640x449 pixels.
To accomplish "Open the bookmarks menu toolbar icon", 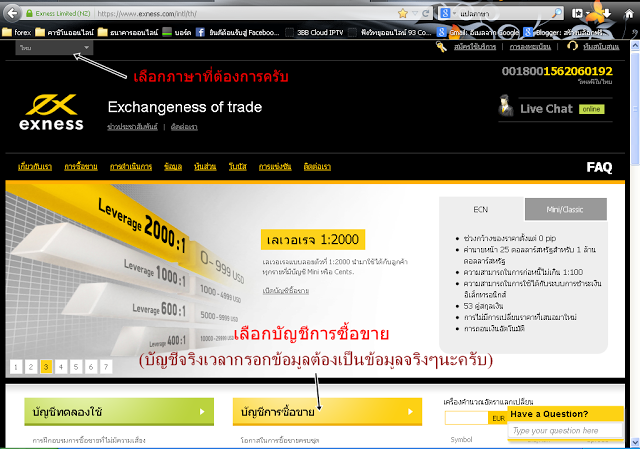I will point(577,13).
